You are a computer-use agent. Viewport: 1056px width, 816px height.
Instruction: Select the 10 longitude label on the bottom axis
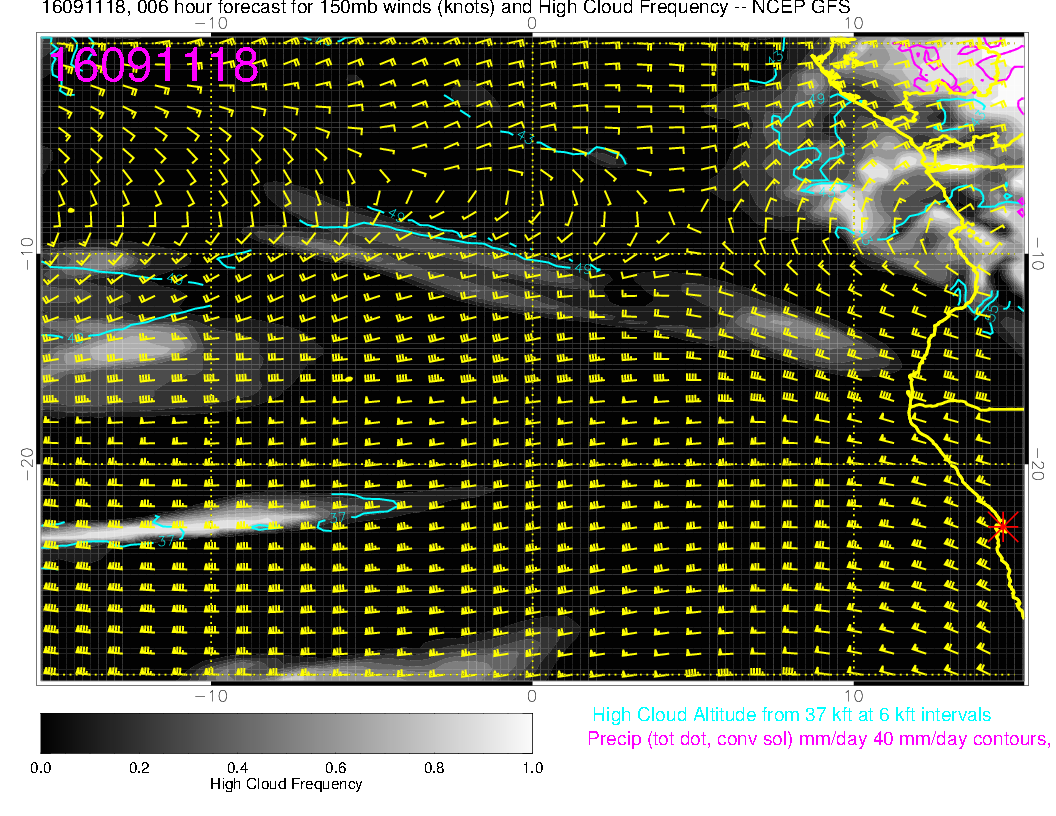click(853, 696)
